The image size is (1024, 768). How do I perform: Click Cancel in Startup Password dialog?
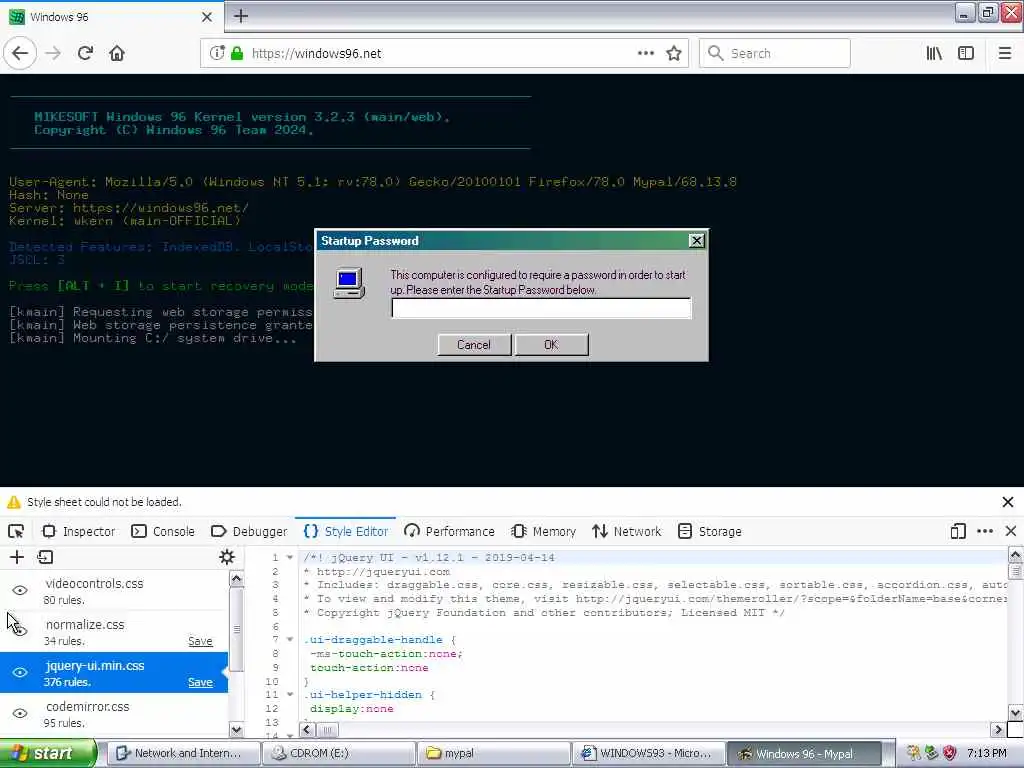pyautogui.click(x=474, y=345)
